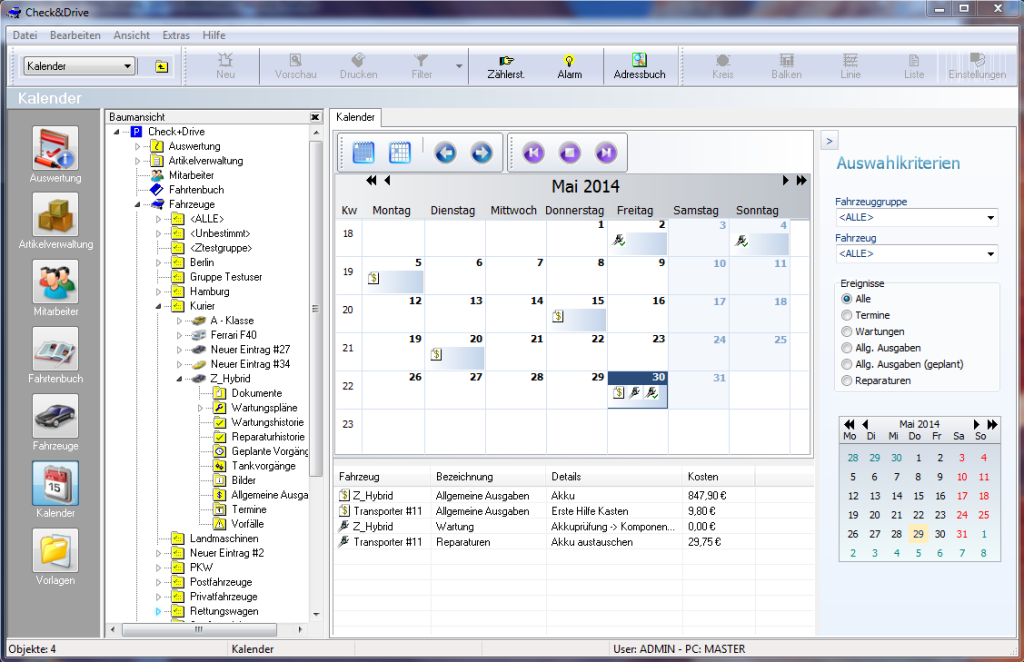This screenshot has width=1024, height=662.
Task: Go to next month with blue arrow
Action: [481, 153]
